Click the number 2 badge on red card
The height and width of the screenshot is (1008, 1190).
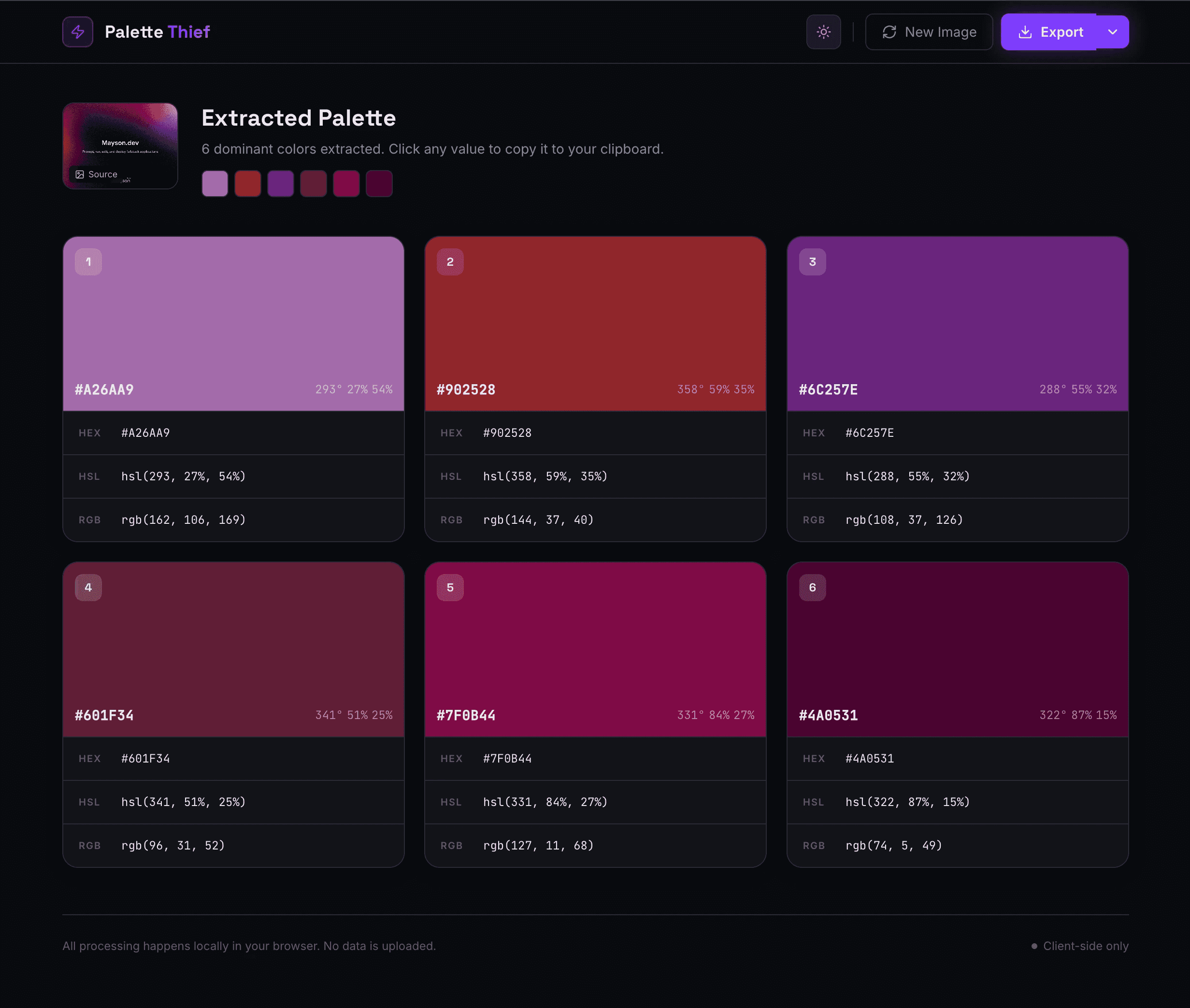tap(450, 262)
